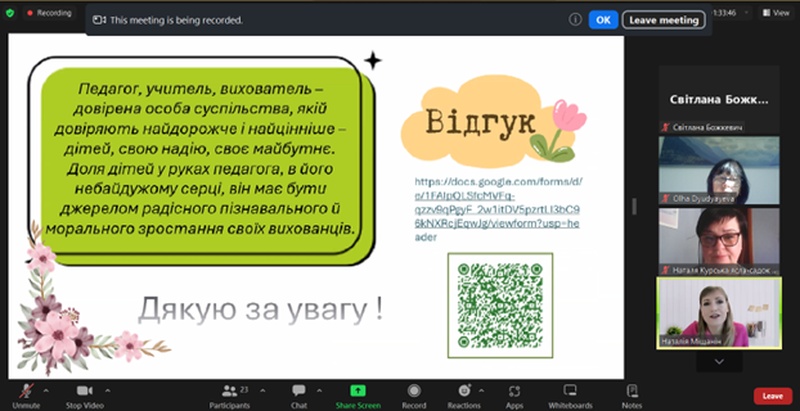Image resolution: width=800 pixels, height=411 pixels.
Task: Open Reactions menu
Action: click(464, 396)
